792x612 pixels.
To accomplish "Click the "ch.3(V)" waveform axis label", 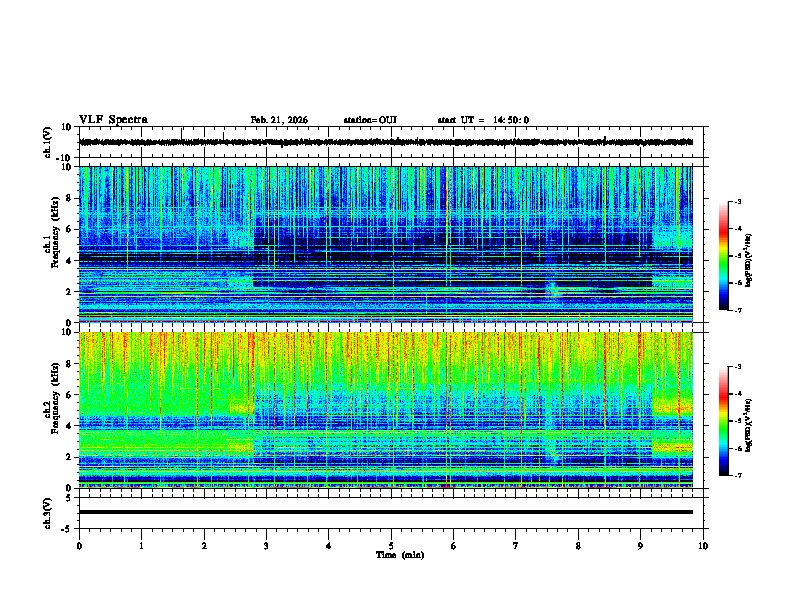I will click(48, 513).
